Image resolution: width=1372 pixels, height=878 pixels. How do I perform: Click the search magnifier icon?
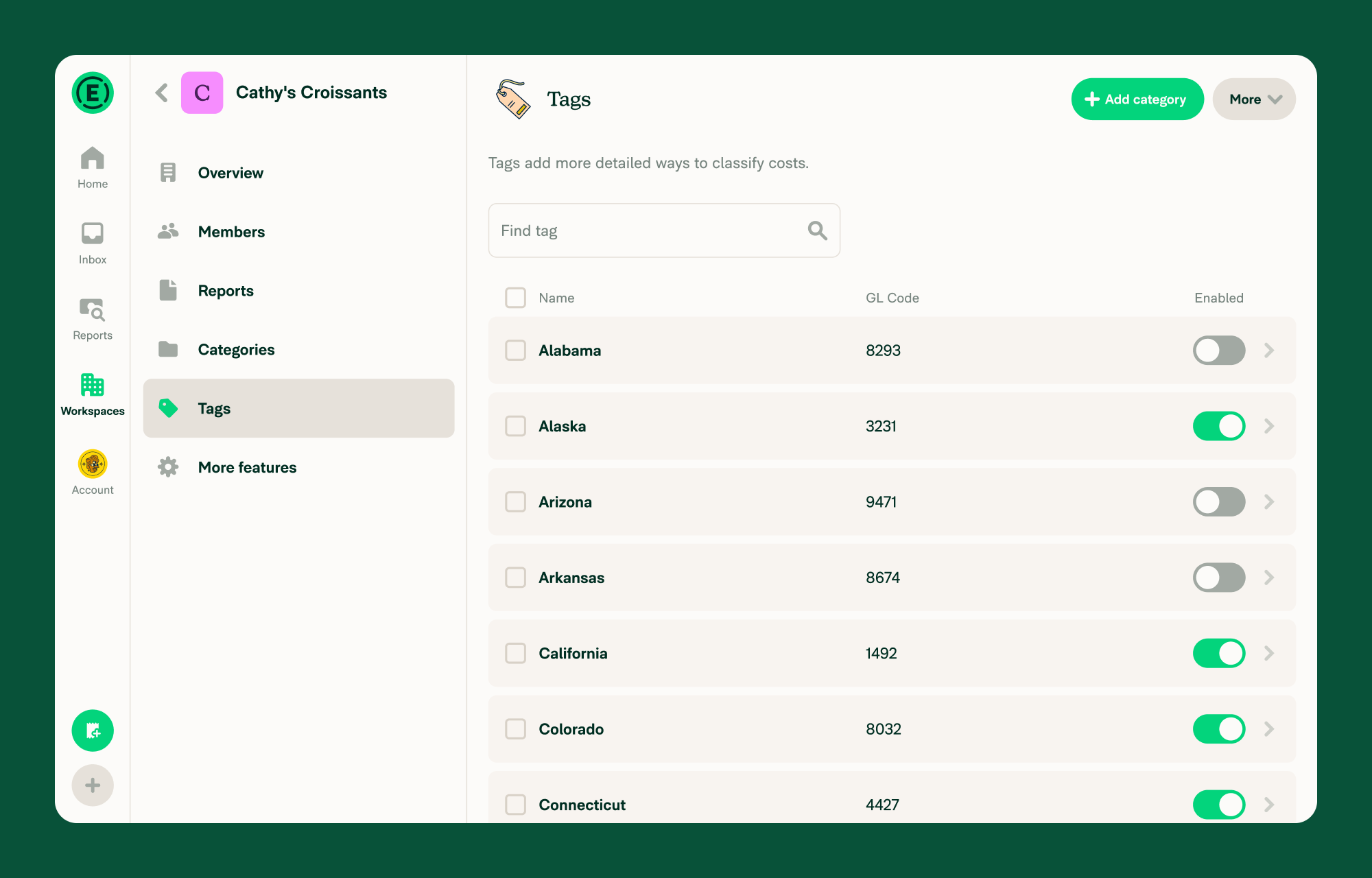[817, 230]
